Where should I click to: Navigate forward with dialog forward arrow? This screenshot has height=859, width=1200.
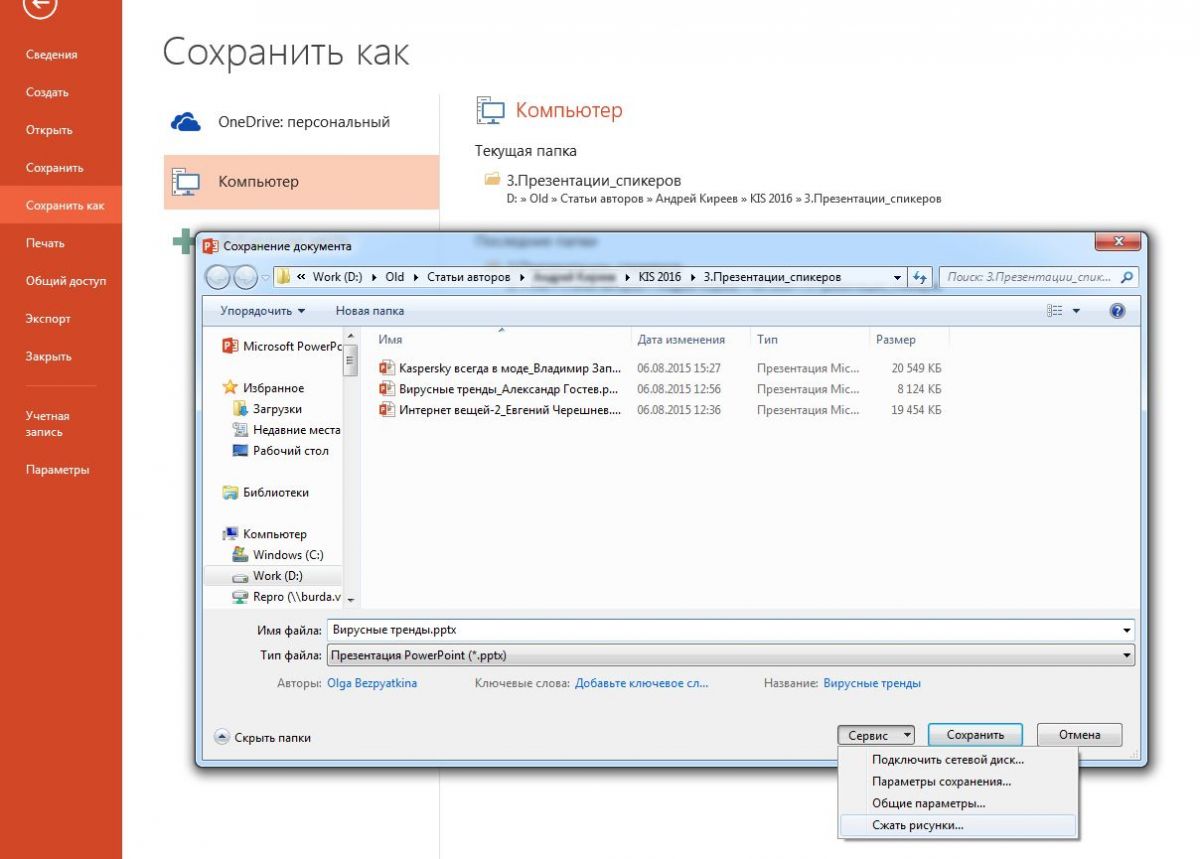245,277
